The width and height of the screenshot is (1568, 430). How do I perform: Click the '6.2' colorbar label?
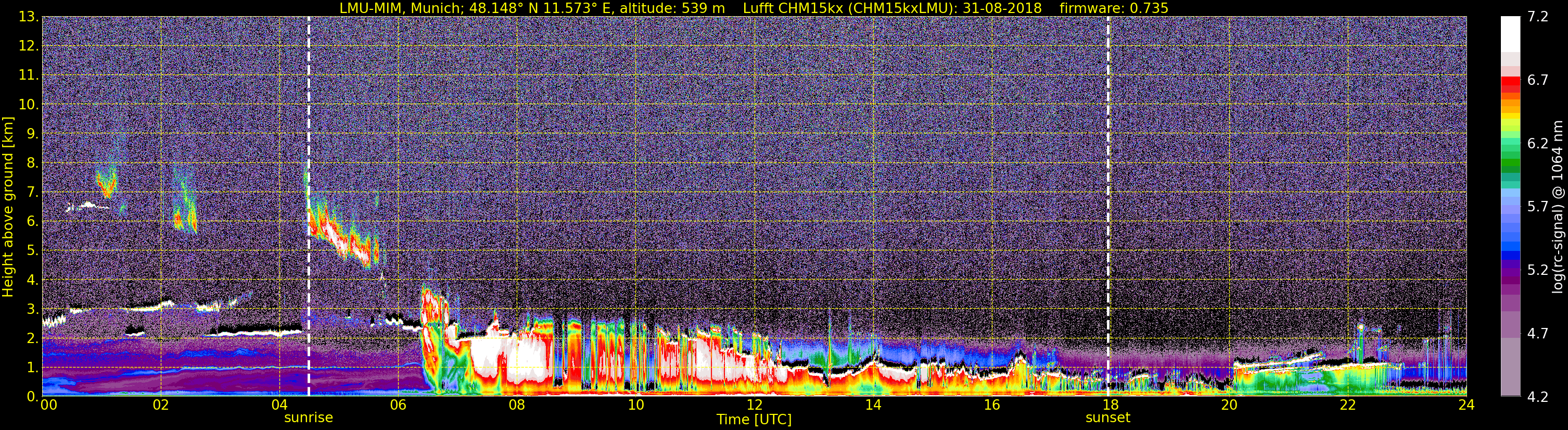[1538, 143]
